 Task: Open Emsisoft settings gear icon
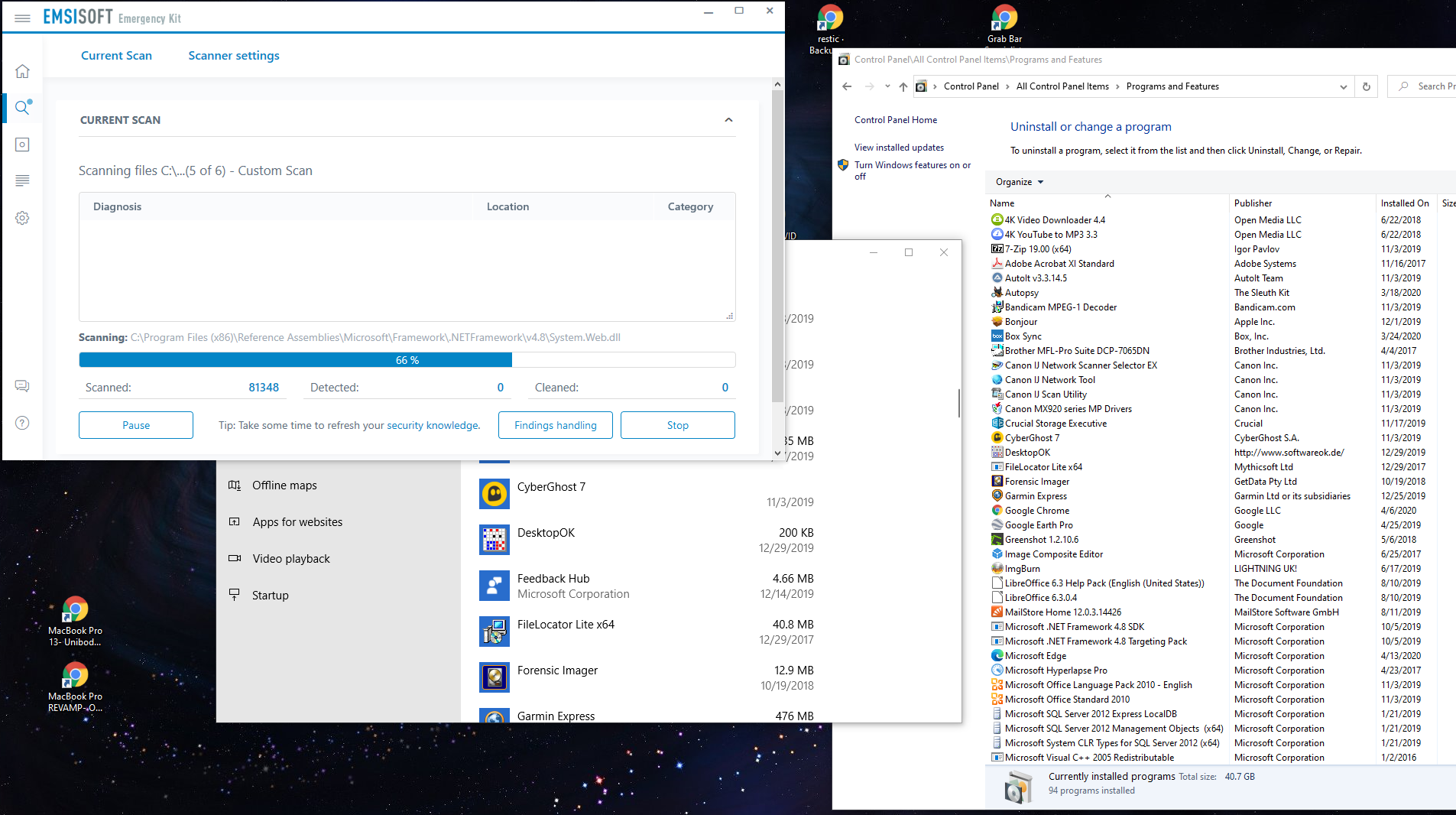[22, 218]
